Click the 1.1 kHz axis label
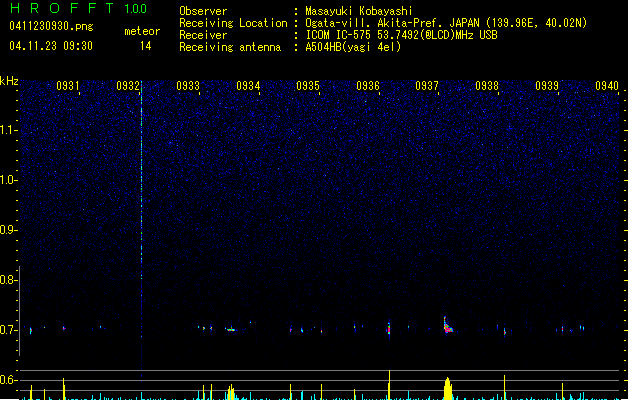This screenshot has height=400, width=629. tap(8, 130)
